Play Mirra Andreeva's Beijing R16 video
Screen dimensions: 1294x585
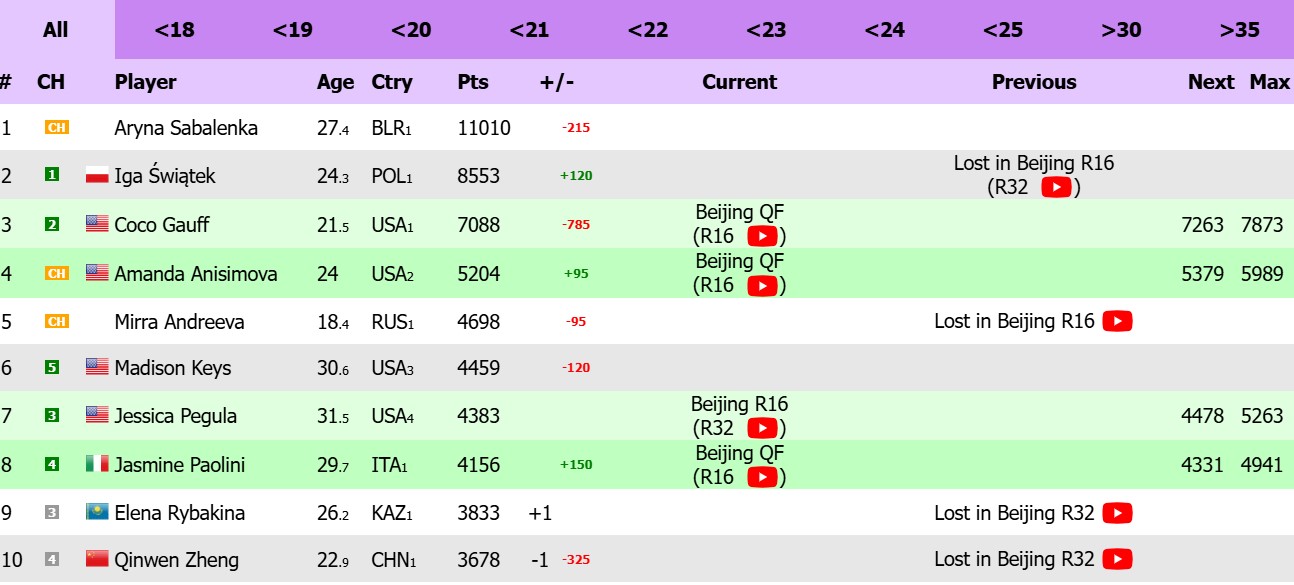coord(1117,321)
